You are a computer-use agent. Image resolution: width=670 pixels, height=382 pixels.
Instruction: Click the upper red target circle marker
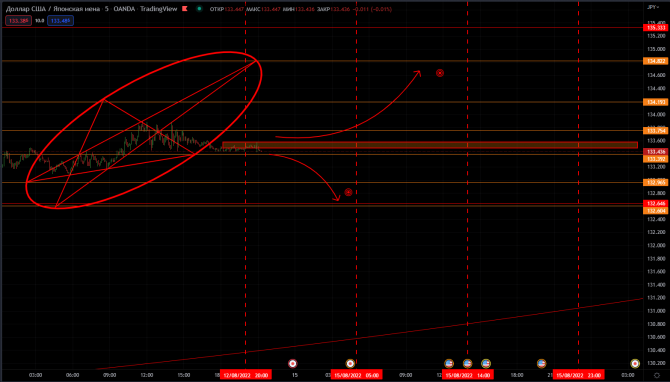tap(440, 73)
